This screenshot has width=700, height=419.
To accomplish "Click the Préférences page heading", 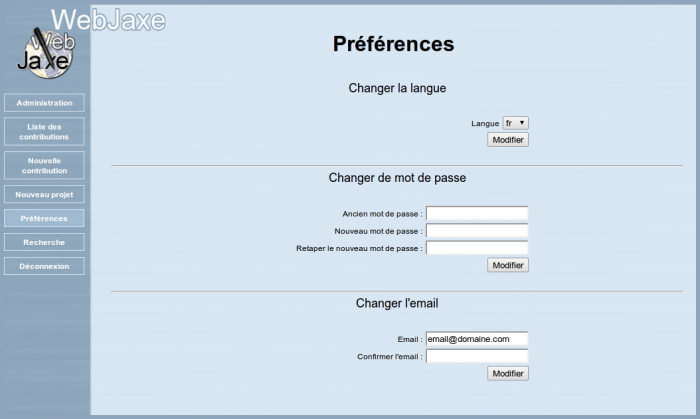I will [393, 45].
